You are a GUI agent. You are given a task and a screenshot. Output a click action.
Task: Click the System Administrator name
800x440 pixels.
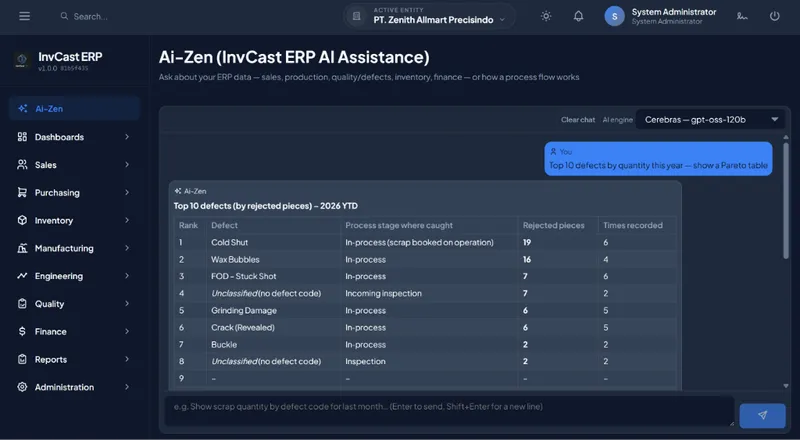673,12
